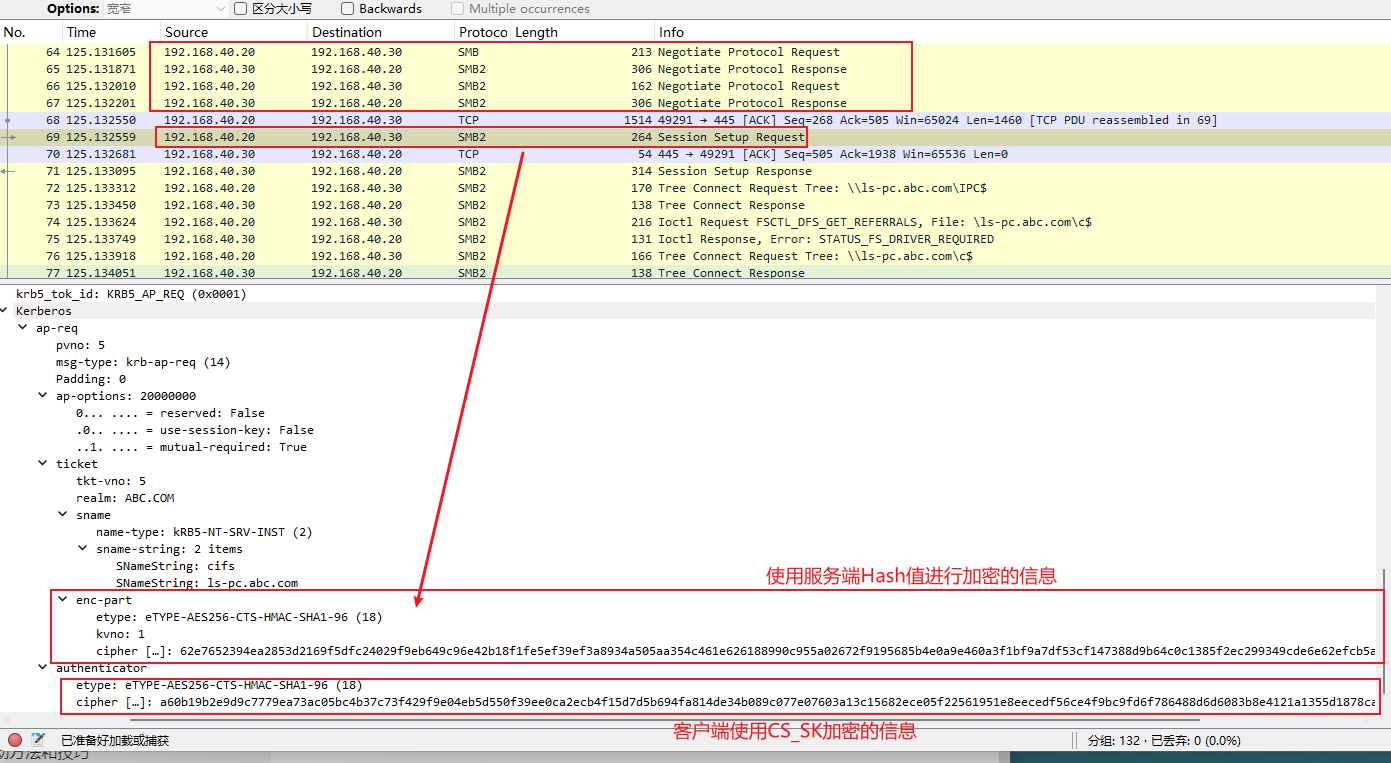
Task: Select packet 74 Ioctl Request FSCTL_DFS_GET_REFERRALS
Action: 695,222
